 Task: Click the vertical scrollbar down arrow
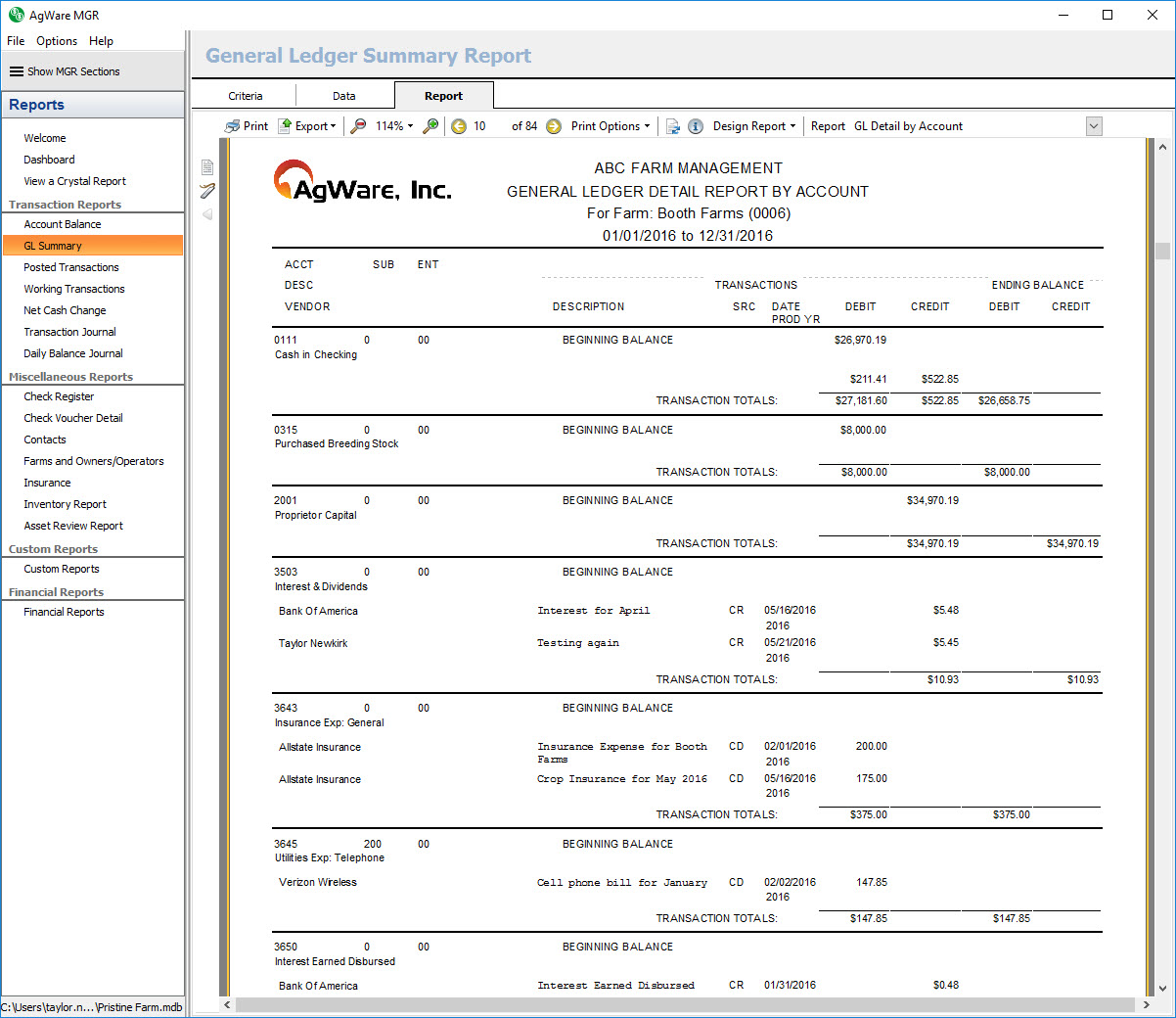(x=1162, y=989)
